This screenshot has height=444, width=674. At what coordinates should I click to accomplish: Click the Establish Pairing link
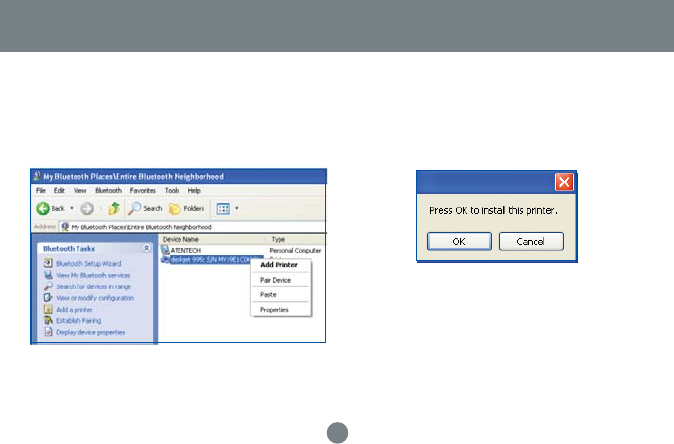coord(79,321)
